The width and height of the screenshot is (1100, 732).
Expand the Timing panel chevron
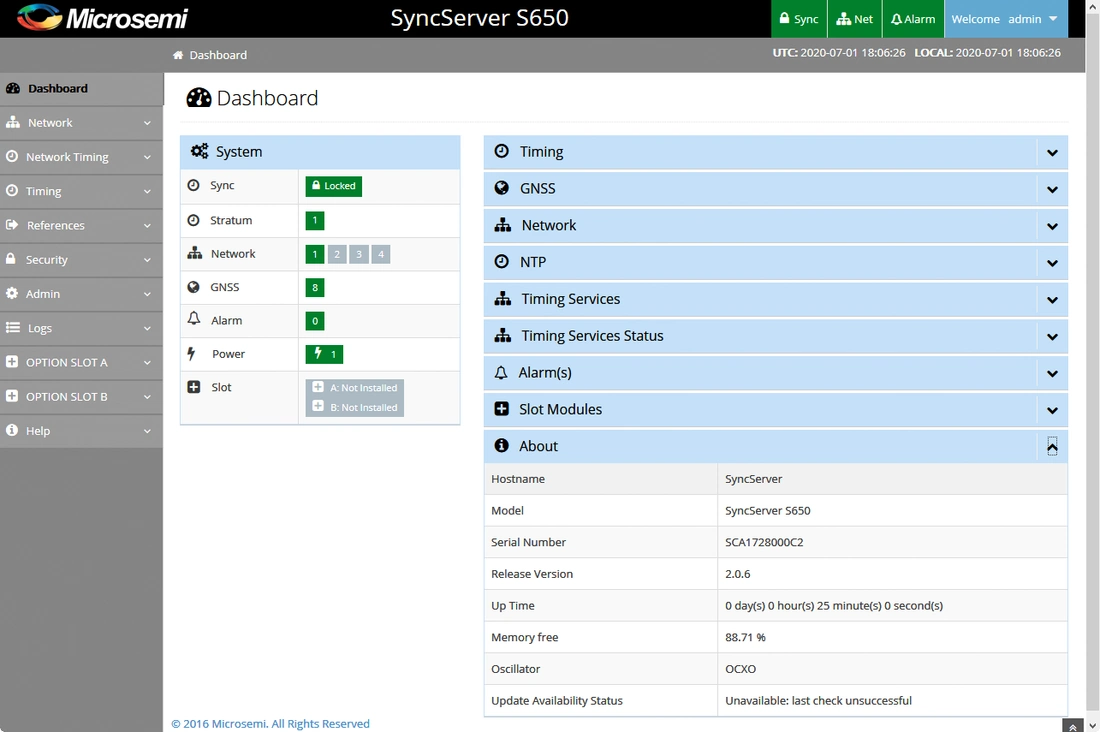click(x=1052, y=152)
